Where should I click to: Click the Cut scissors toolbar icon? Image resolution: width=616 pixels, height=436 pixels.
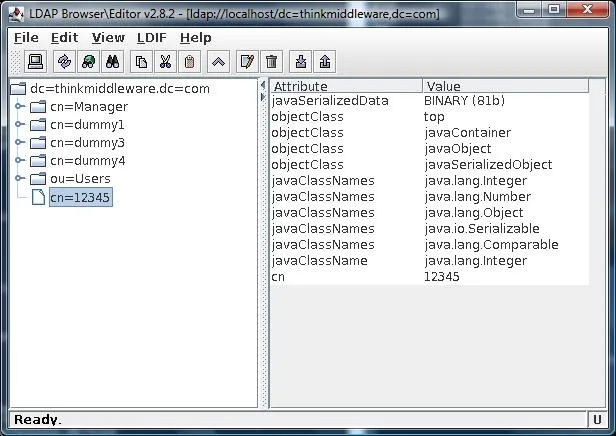pyautogui.click(x=165, y=62)
